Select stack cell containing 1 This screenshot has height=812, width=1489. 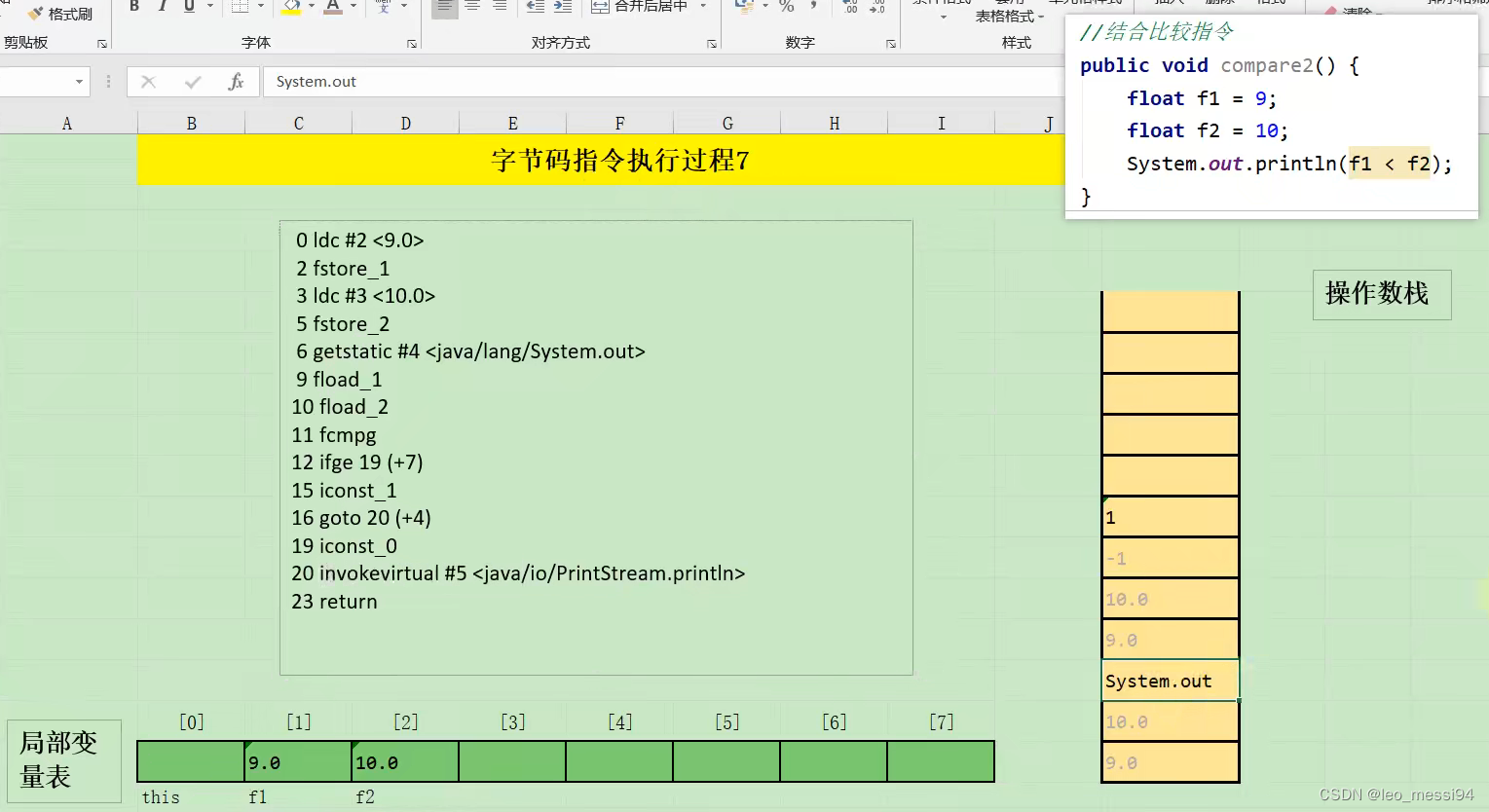pyautogui.click(x=1170, y=517)
